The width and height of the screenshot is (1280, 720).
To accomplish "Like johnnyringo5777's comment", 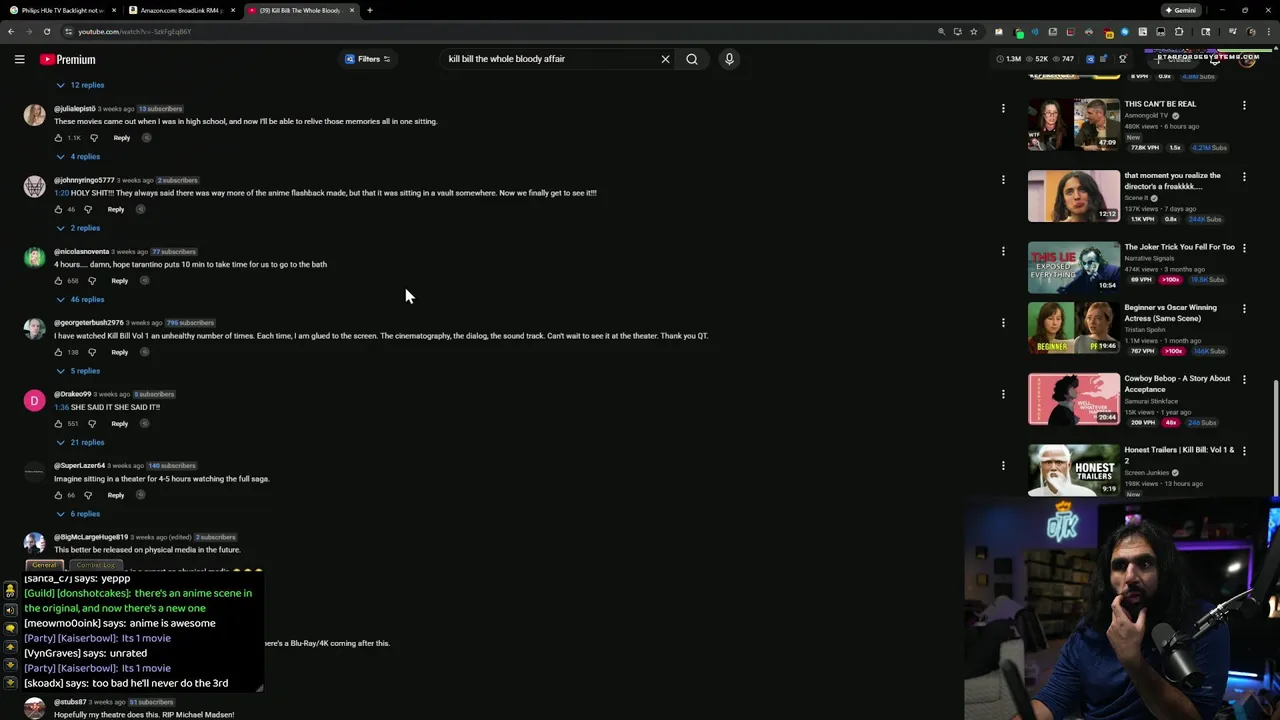I will 58,209.
